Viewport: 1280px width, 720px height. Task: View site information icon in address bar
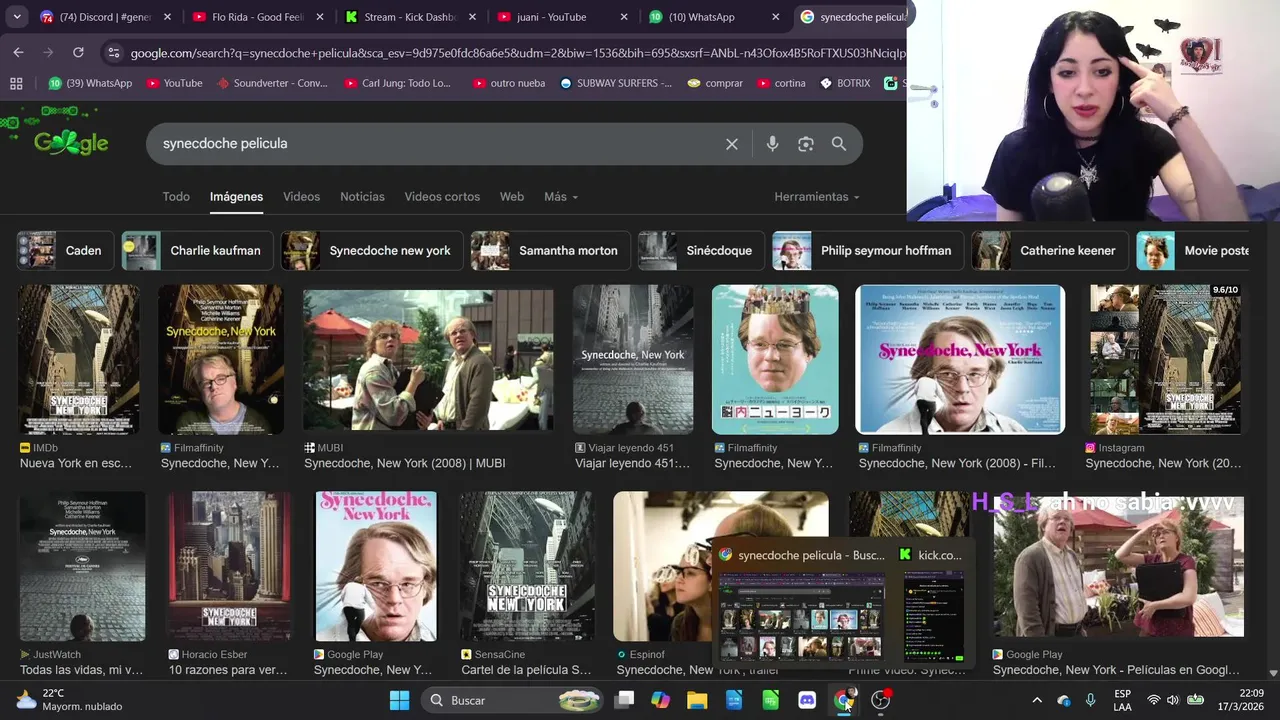tap(113, 52)
